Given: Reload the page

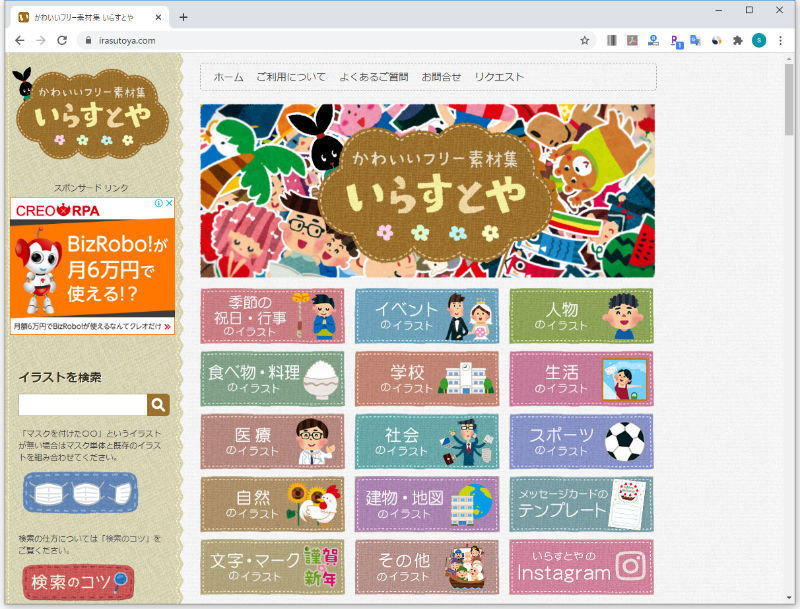Looking at the screenshot, I should pos(62,40).
